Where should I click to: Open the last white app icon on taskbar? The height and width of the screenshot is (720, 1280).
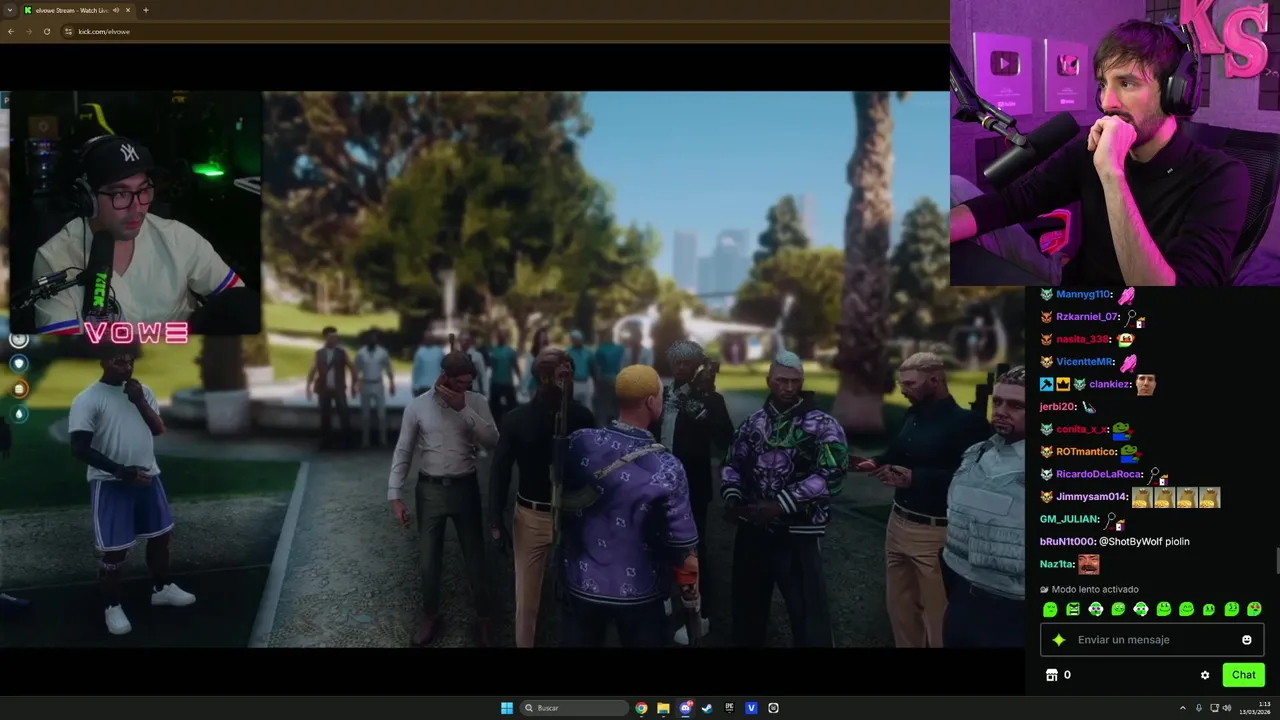pos(773,708)
